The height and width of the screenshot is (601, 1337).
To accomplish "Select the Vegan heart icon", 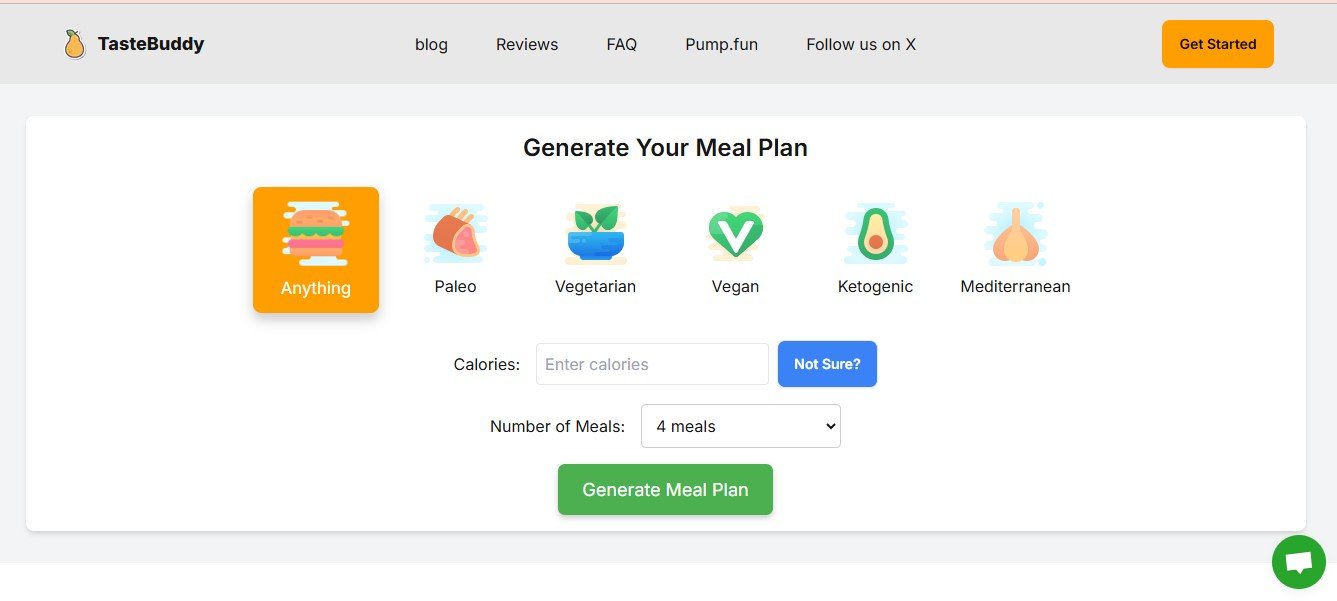I will click(x=735, y=234).
